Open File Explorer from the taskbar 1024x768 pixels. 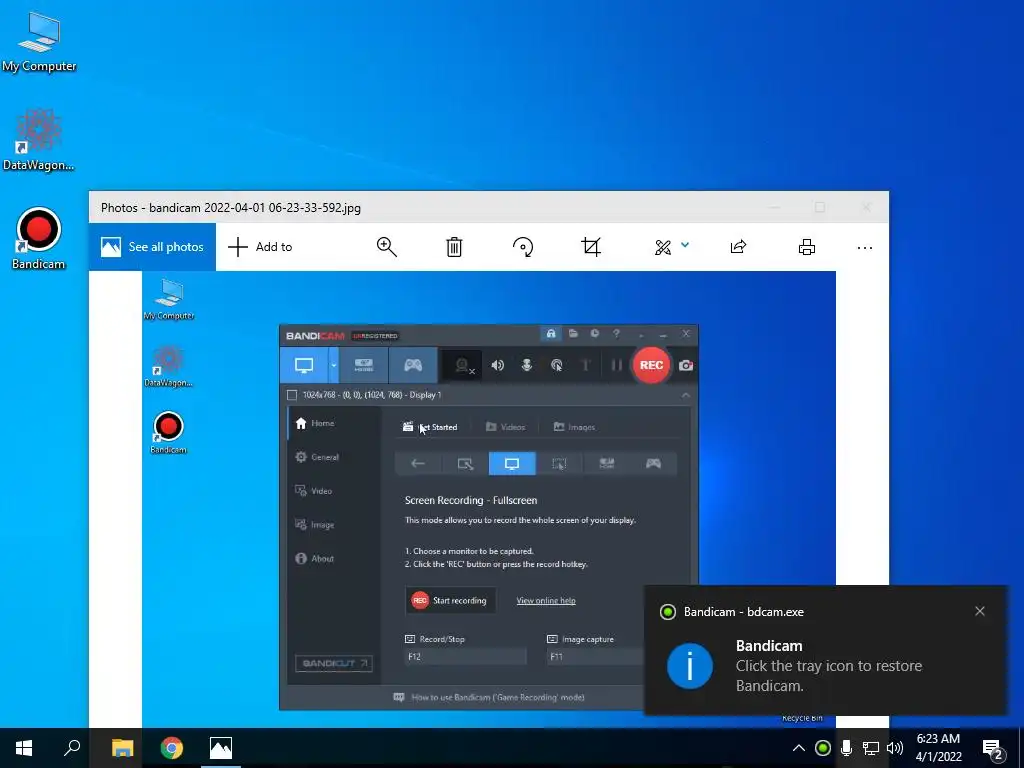(122, 748)
